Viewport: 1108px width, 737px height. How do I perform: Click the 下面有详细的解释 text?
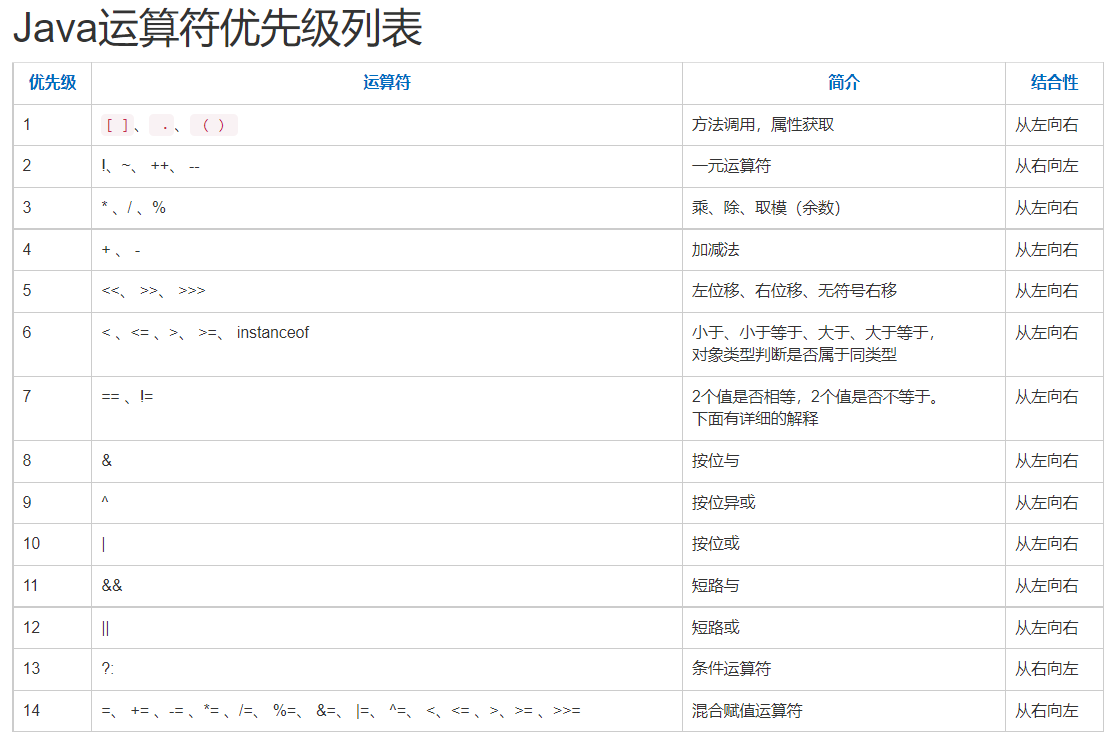tap(755, 419)
